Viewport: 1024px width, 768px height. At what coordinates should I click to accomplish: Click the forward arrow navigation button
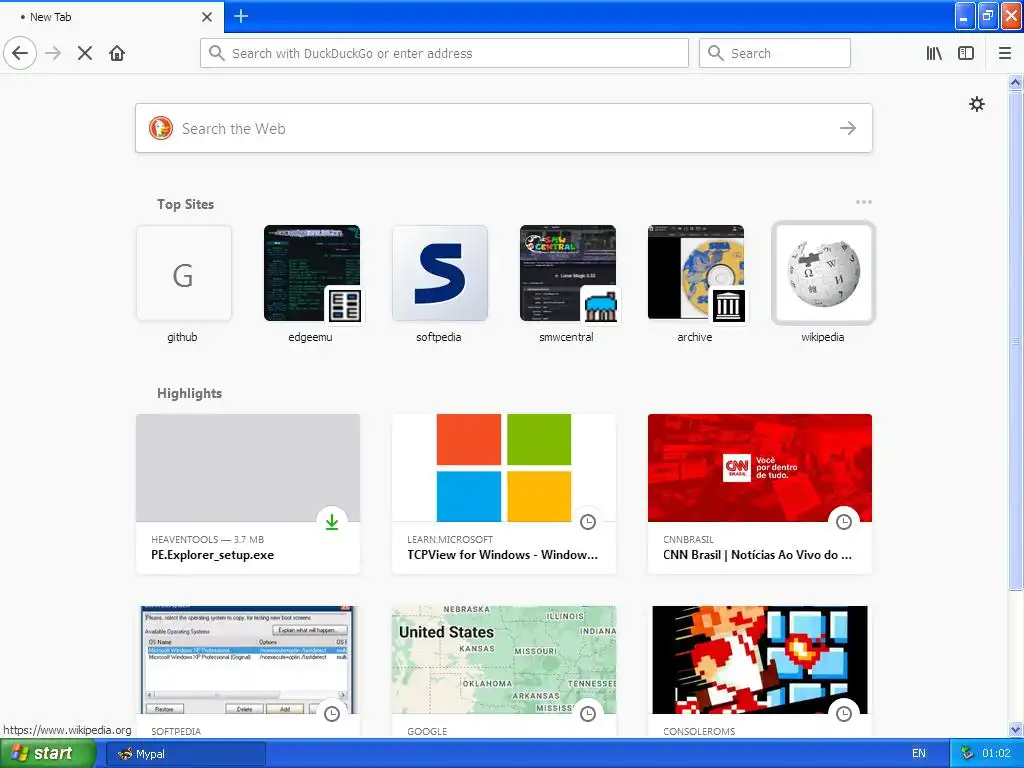click(53, 53)
